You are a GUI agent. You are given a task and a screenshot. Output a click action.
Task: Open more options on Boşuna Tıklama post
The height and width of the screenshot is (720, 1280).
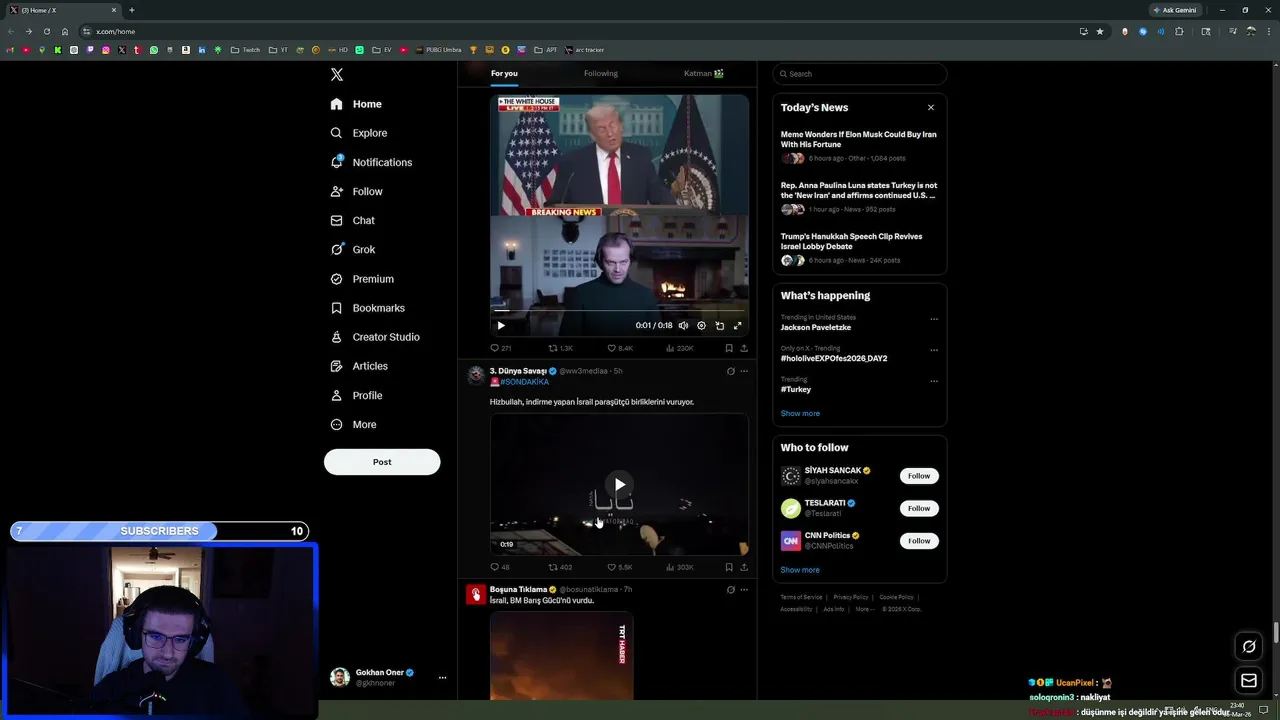pyautogui.click(x=744, y=590)
